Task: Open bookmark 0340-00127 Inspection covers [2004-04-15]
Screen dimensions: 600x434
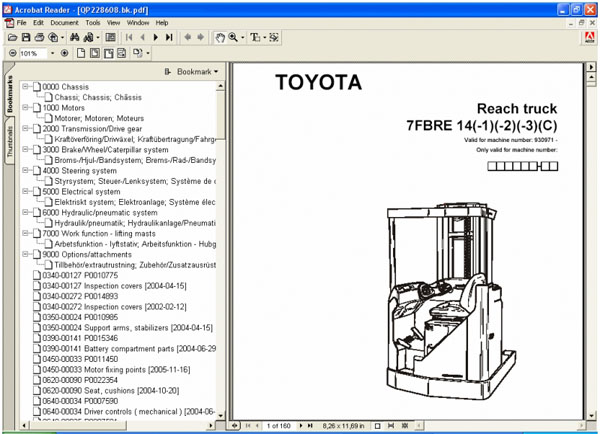Action: [114, 286]
